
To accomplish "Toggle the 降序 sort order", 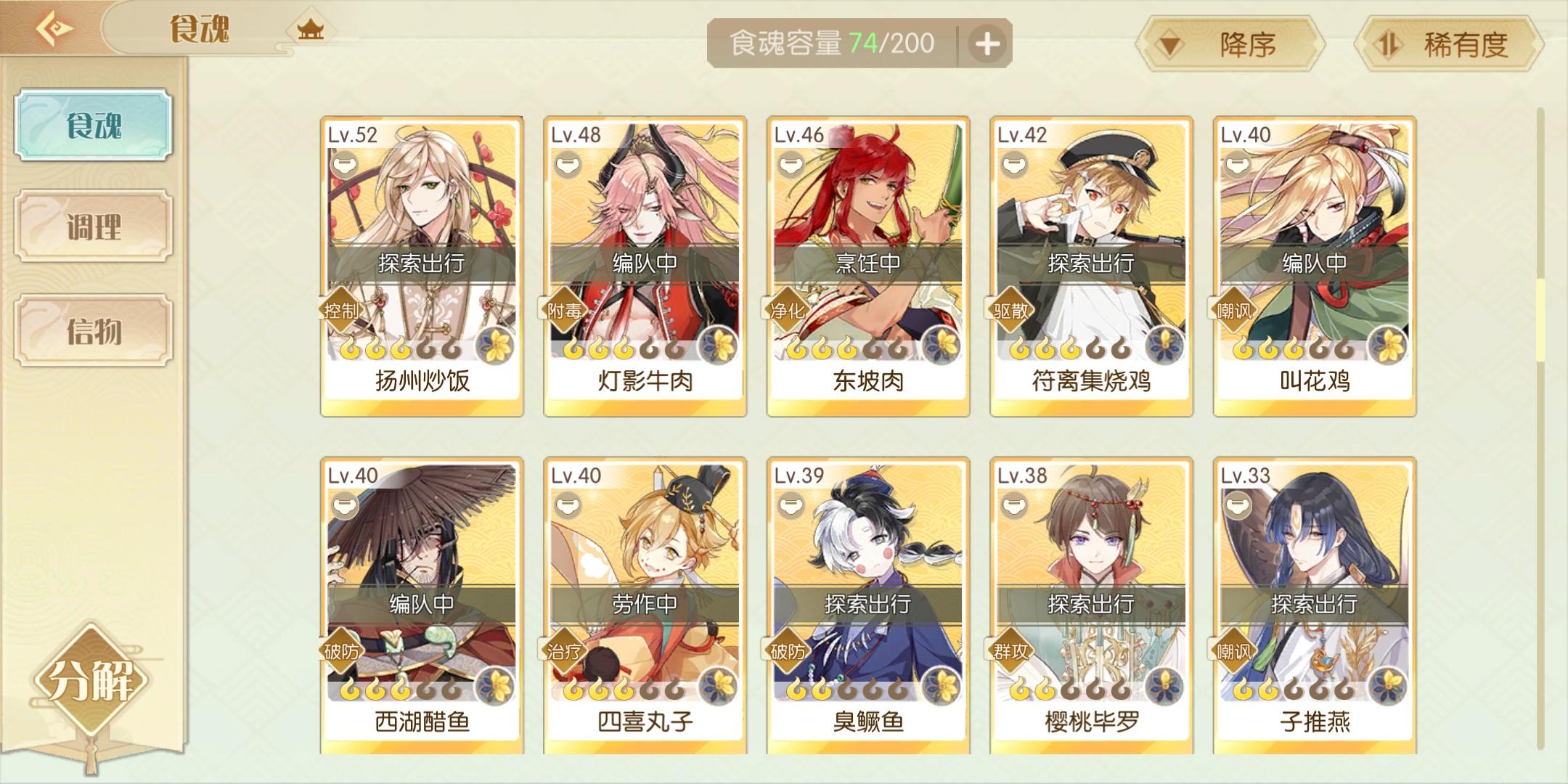I will (x=1231, y=45).
